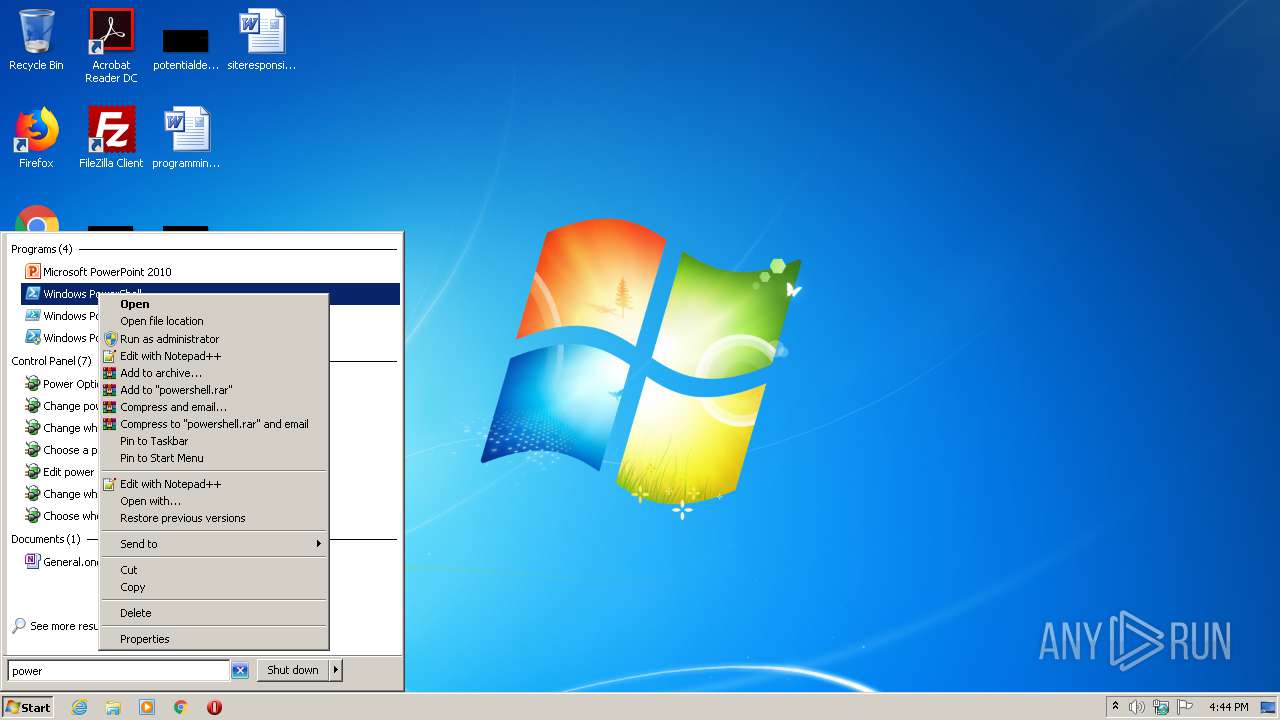Click the search field containing power
Screen dimensions: 1280x720
(119, 671)
